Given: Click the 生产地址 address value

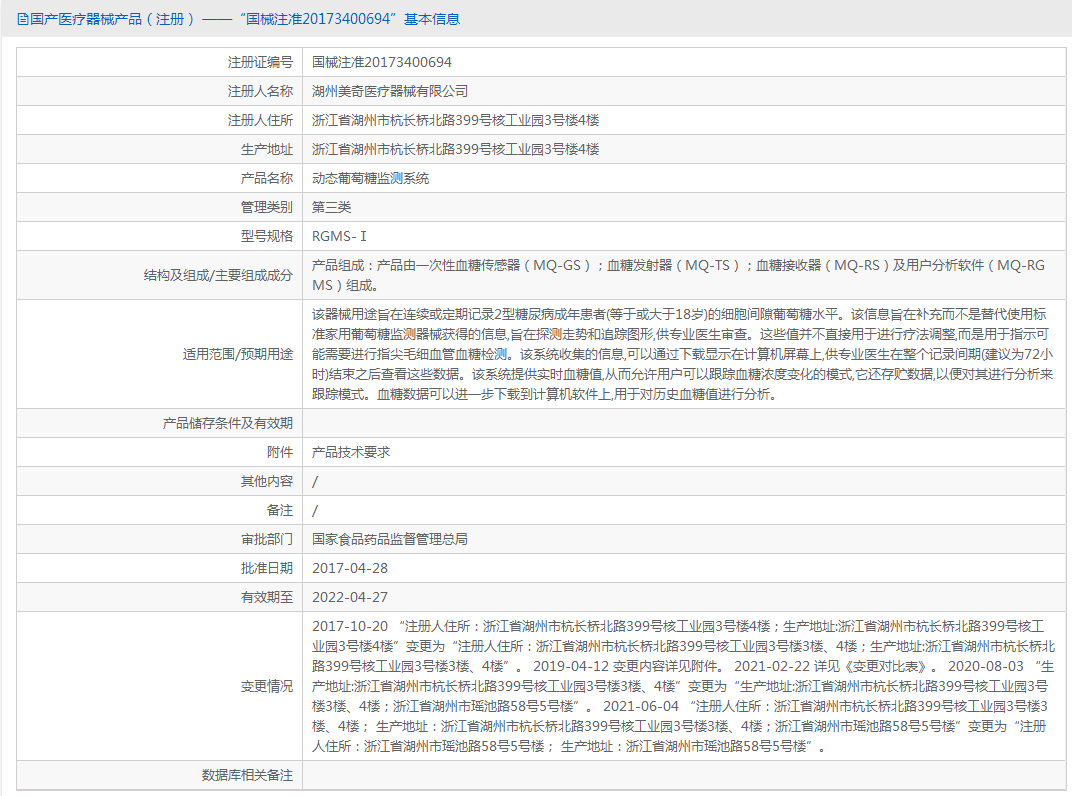Looking at the screenshot, I should tap(455, 149).
